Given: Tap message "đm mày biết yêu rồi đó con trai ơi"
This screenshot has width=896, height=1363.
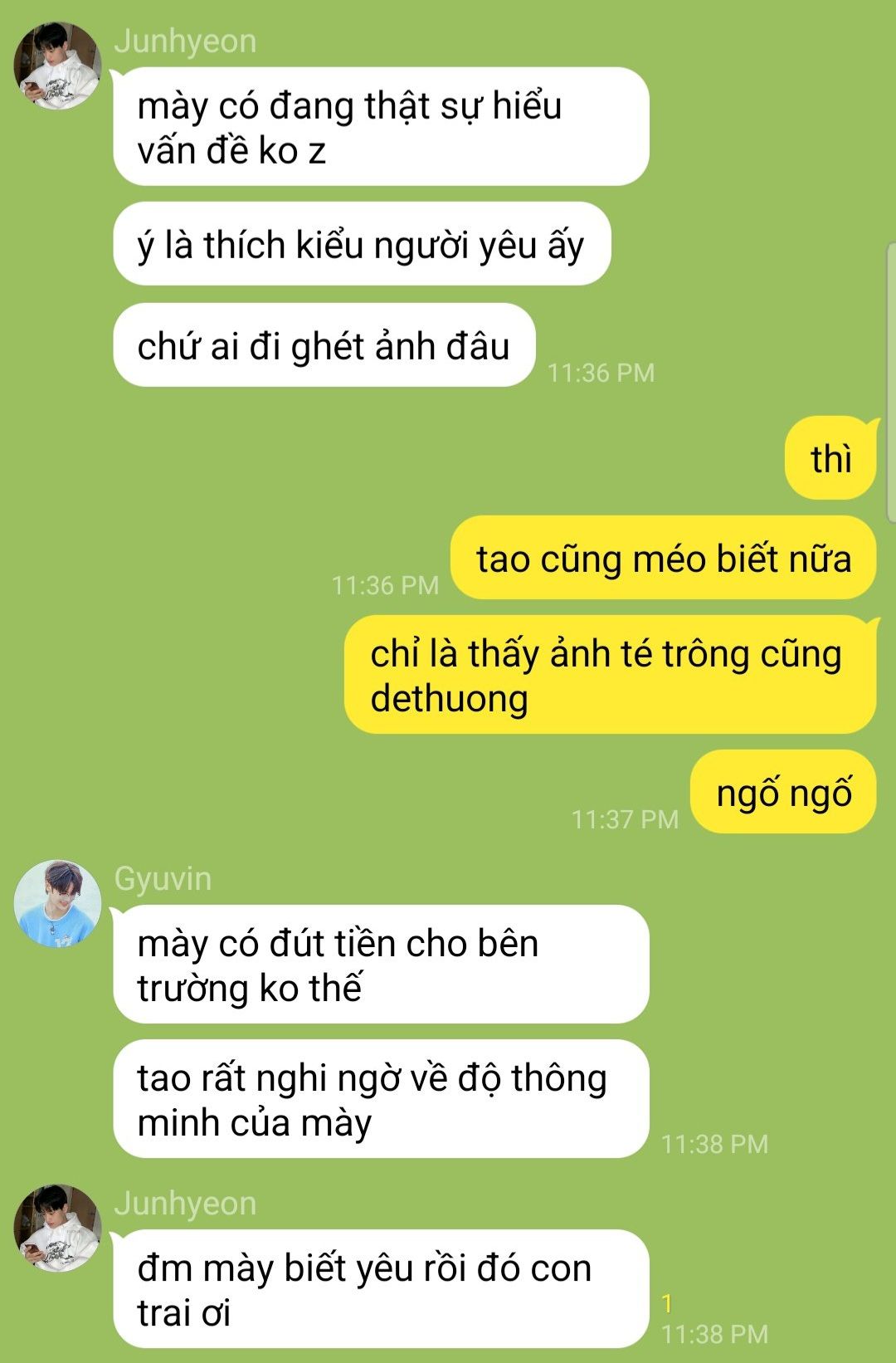Looking at the screenshot, I should point(381,1289).
